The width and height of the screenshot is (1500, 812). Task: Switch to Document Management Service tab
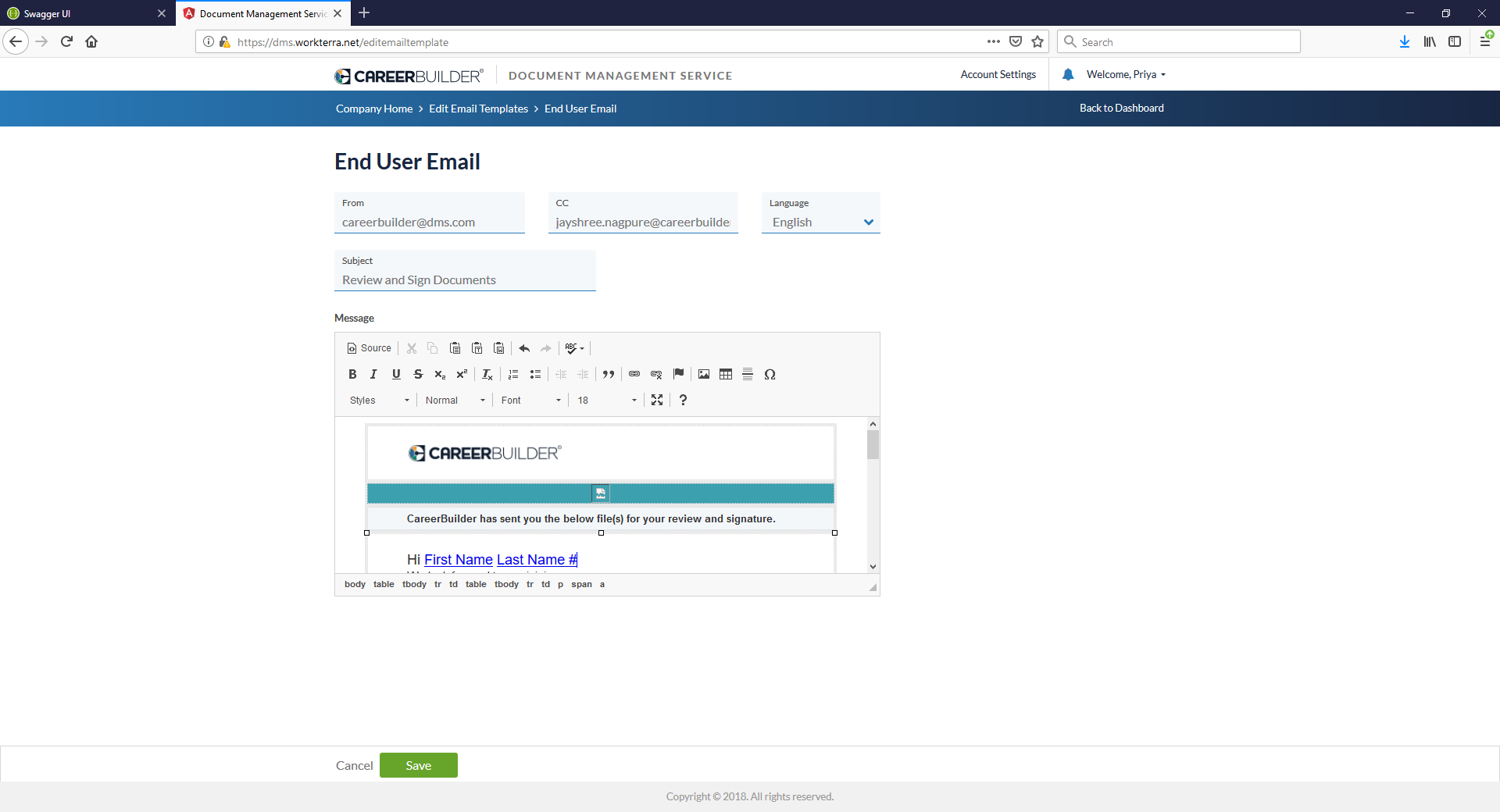pyautogui.click(x=262, y=13)
